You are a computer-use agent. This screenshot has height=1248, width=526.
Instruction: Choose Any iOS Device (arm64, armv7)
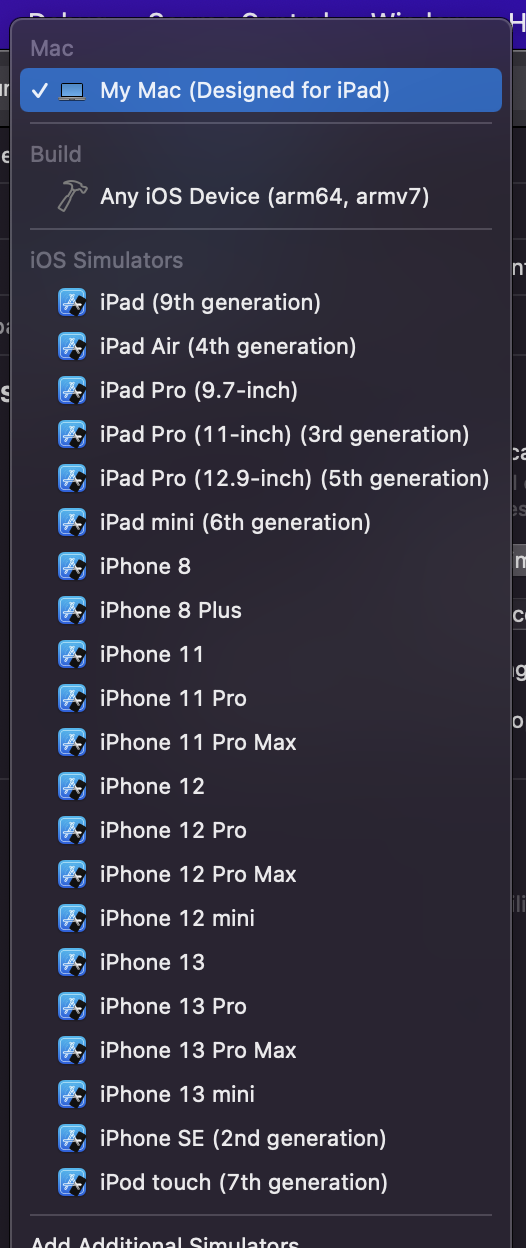(x=260, y=196)
